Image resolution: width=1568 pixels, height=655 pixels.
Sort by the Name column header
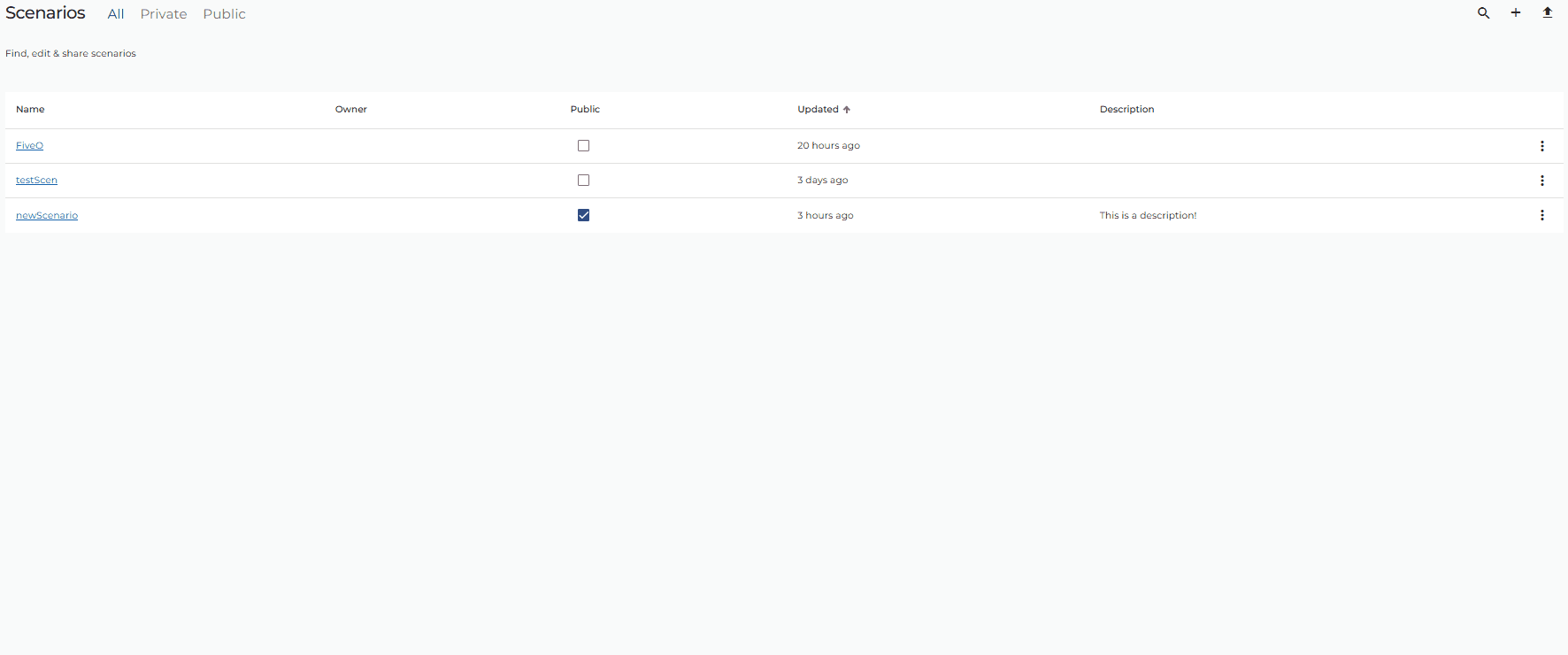(x=30, y=110)
